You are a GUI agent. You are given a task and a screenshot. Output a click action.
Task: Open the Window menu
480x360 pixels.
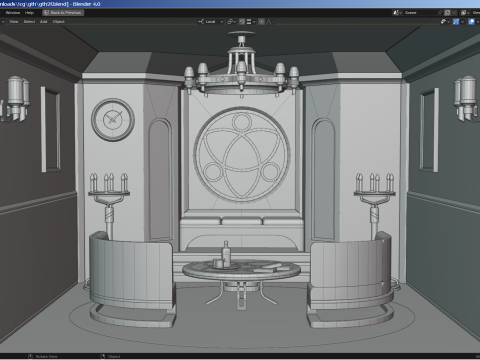pos(13,13)
